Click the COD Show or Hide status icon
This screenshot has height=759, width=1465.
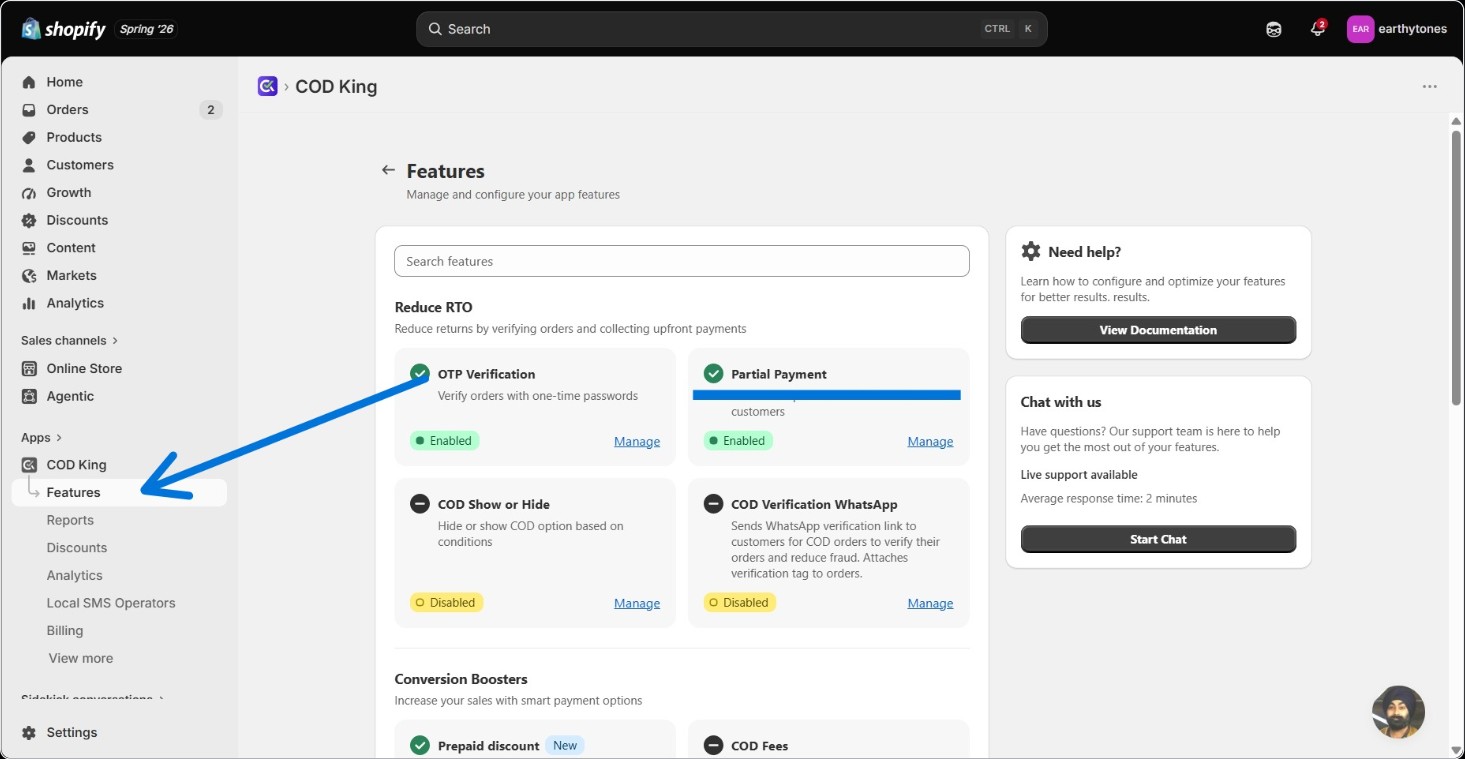(420, 504)
